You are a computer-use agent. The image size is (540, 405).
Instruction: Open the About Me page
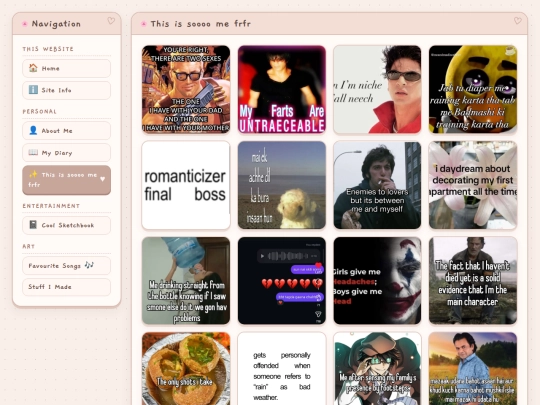66,131
